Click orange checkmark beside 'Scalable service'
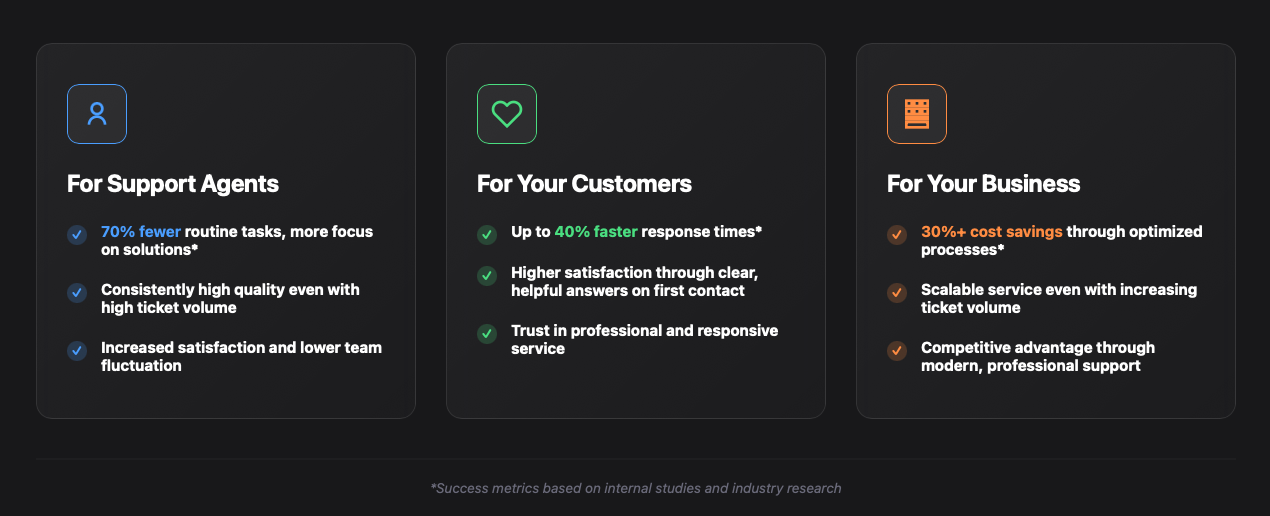The width and height of the screenshot is (1270, 516). point(897,293)
